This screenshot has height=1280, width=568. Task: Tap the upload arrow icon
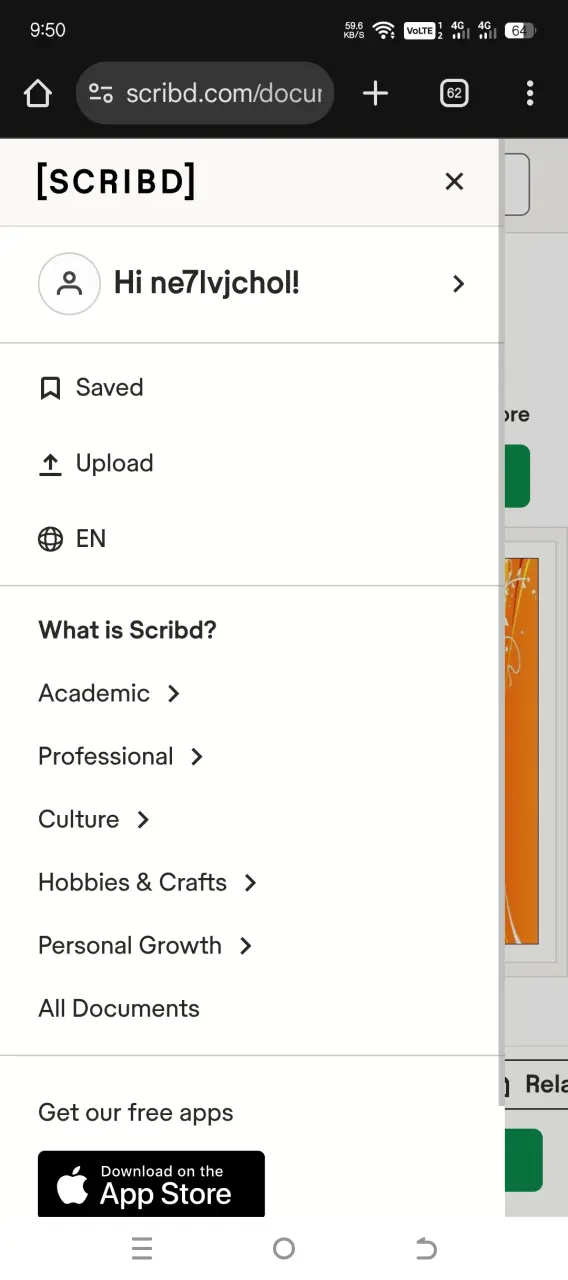[50, 464]
